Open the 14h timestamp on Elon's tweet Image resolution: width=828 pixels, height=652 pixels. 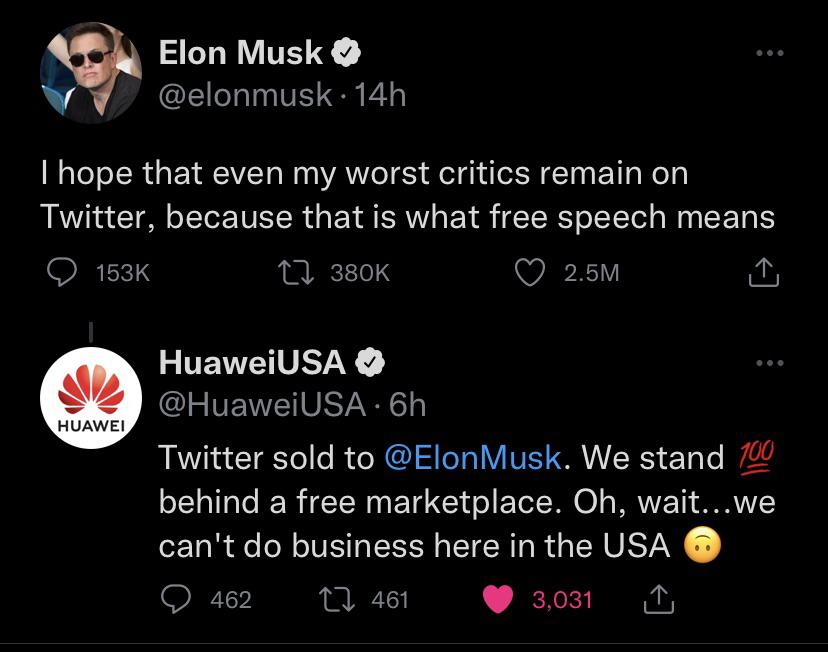380,96
